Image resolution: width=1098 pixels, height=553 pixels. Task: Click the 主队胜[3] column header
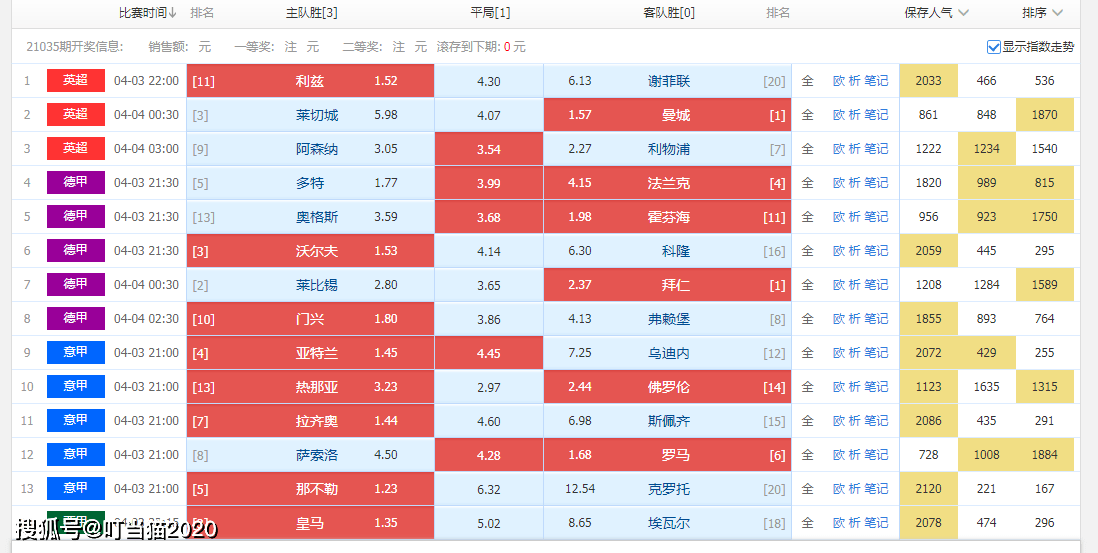312,13
